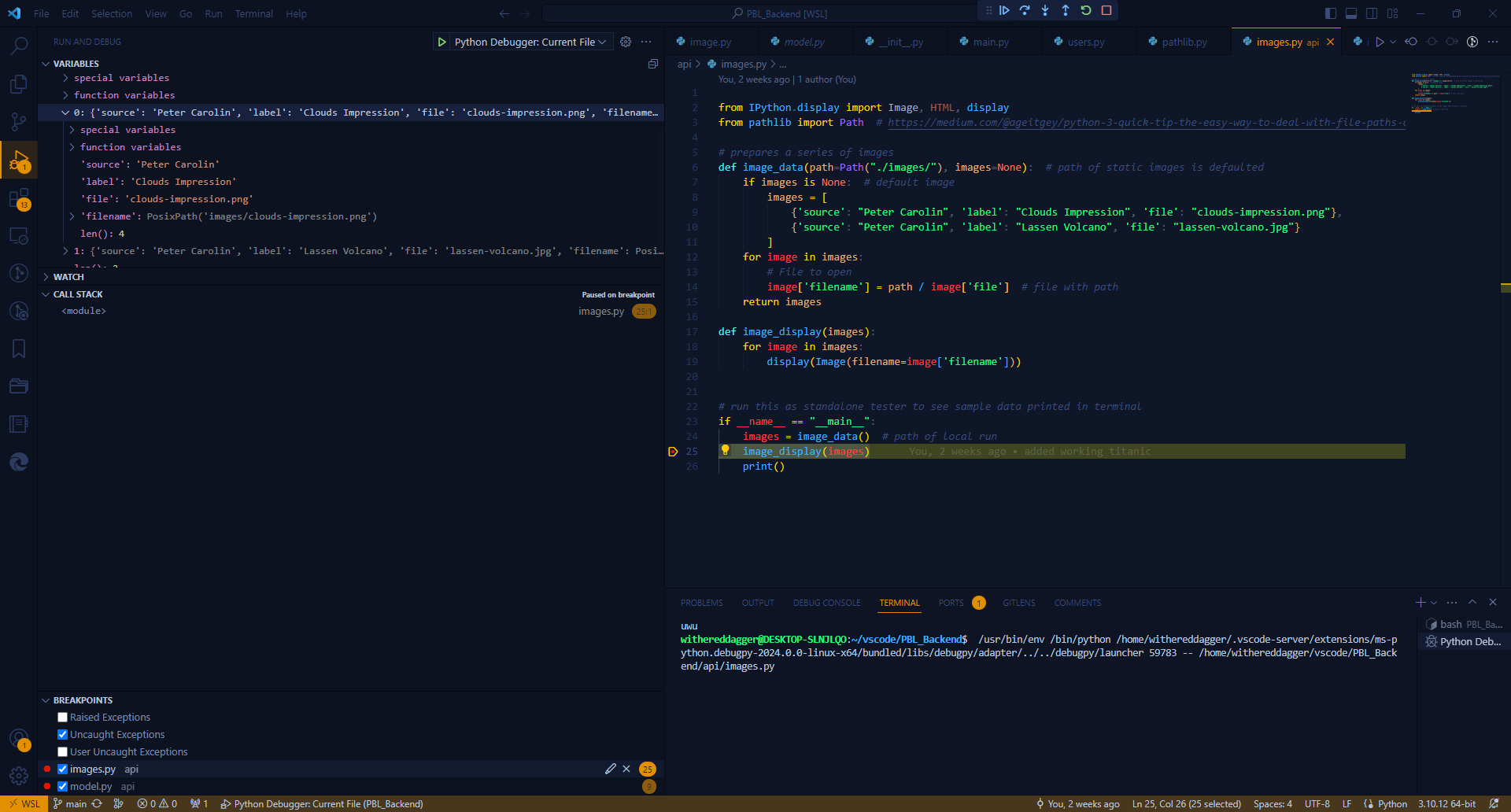The image size is (1511, 812).
Task: Collapse the CALL STACK section
Action: click(x=46, y=294)
